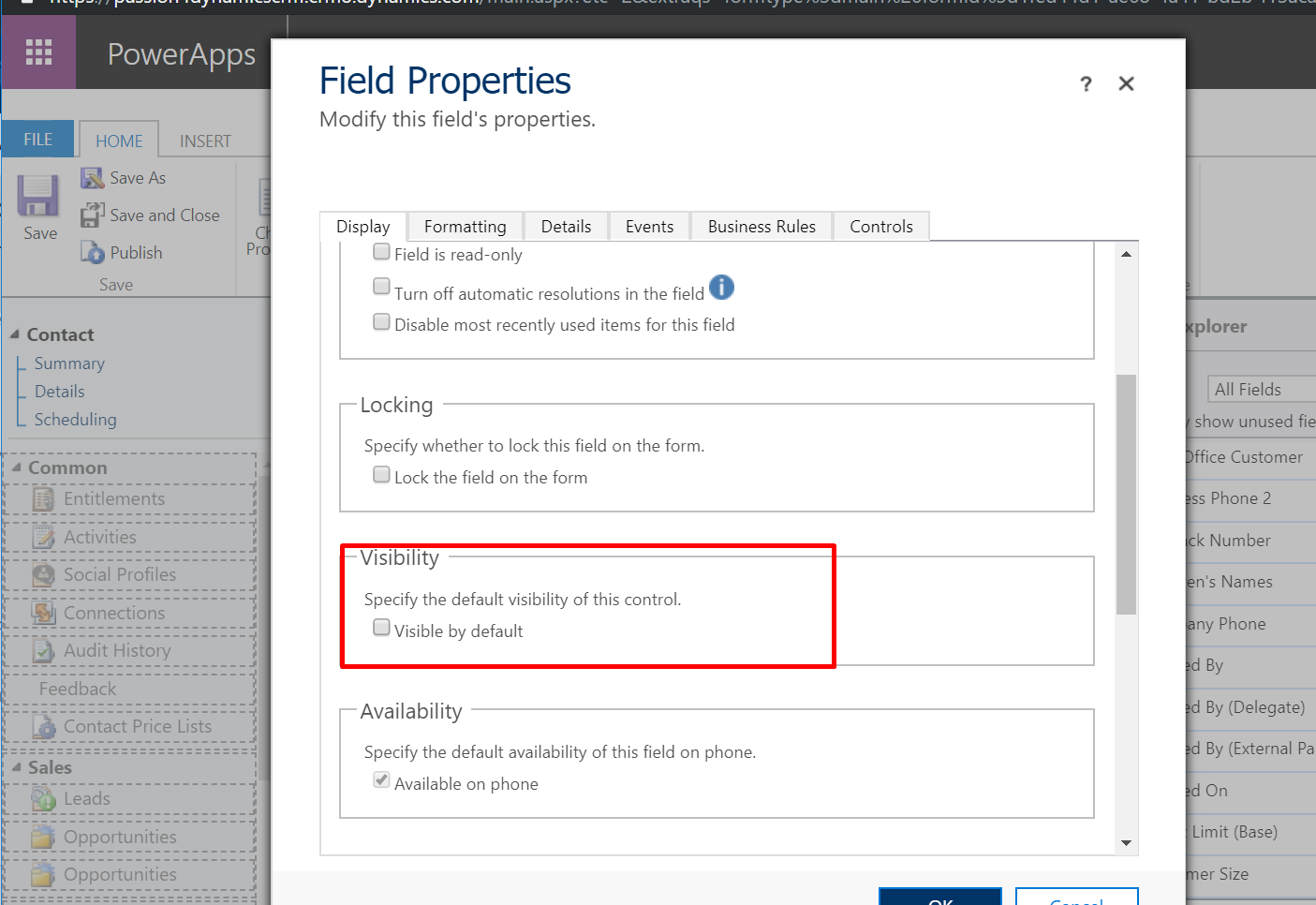Click the dialog scrollbar down arrow
The height and width of the screenshot is (905, 1316).
(x=1126, y=843)
